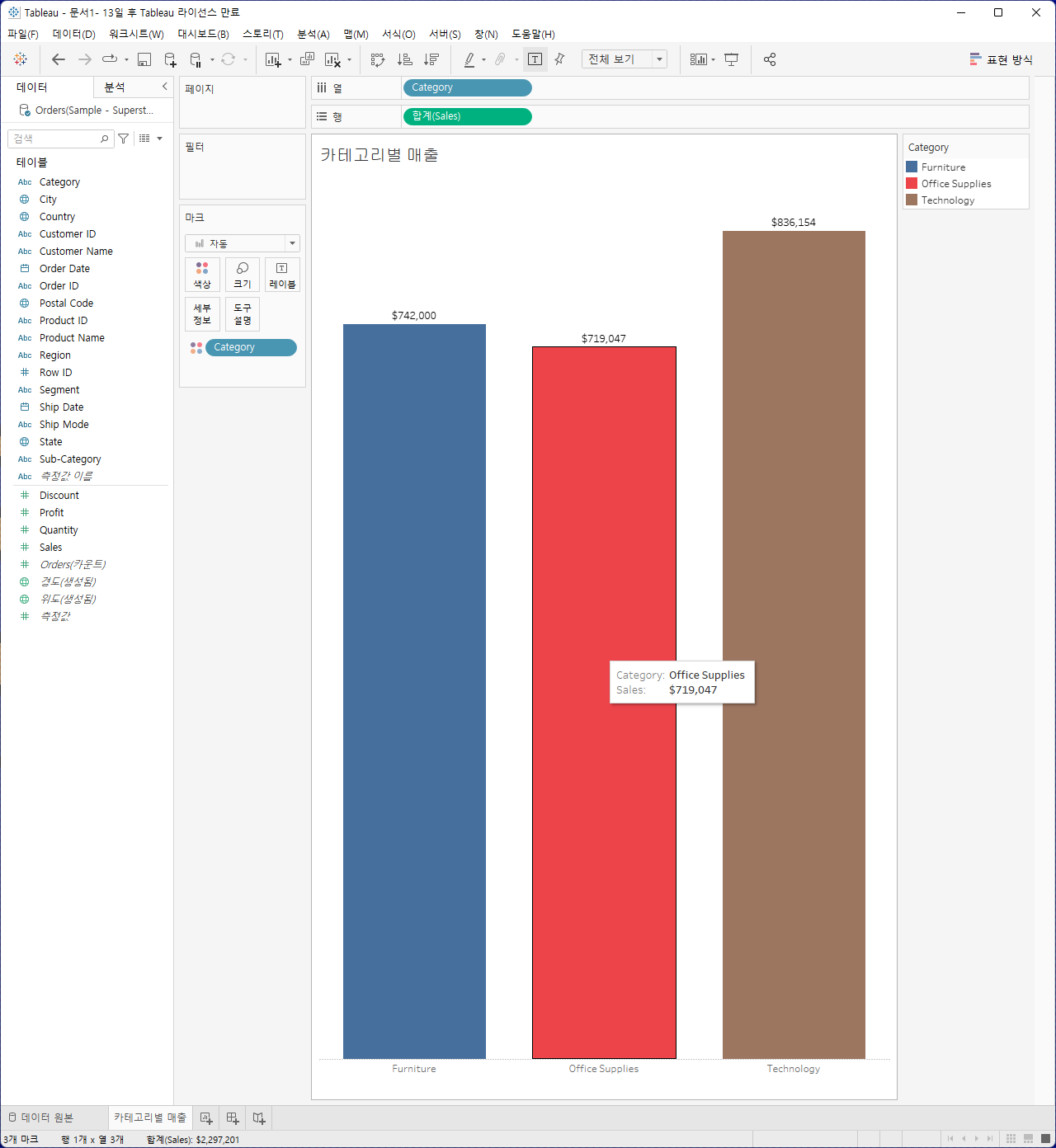Click the New dashboard tab icon at bottom
Screen dimensions: 1056x1148
pyautogui.click(x=233, y=1118)
